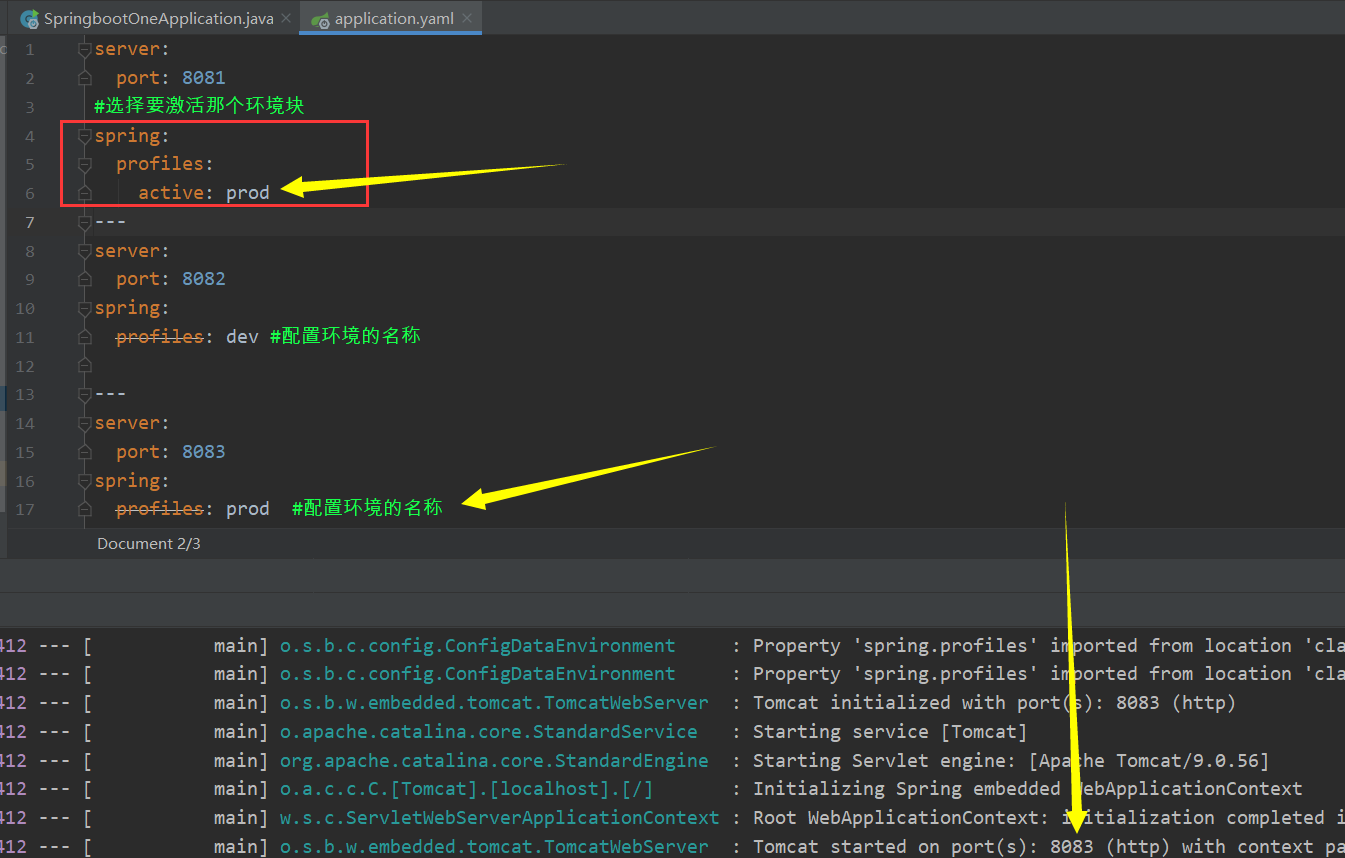Image resolution: width=1345 pixels, height=858 pixels.
Task: Click the 'profiles:' key on line 5
Action: click(165, 164)
